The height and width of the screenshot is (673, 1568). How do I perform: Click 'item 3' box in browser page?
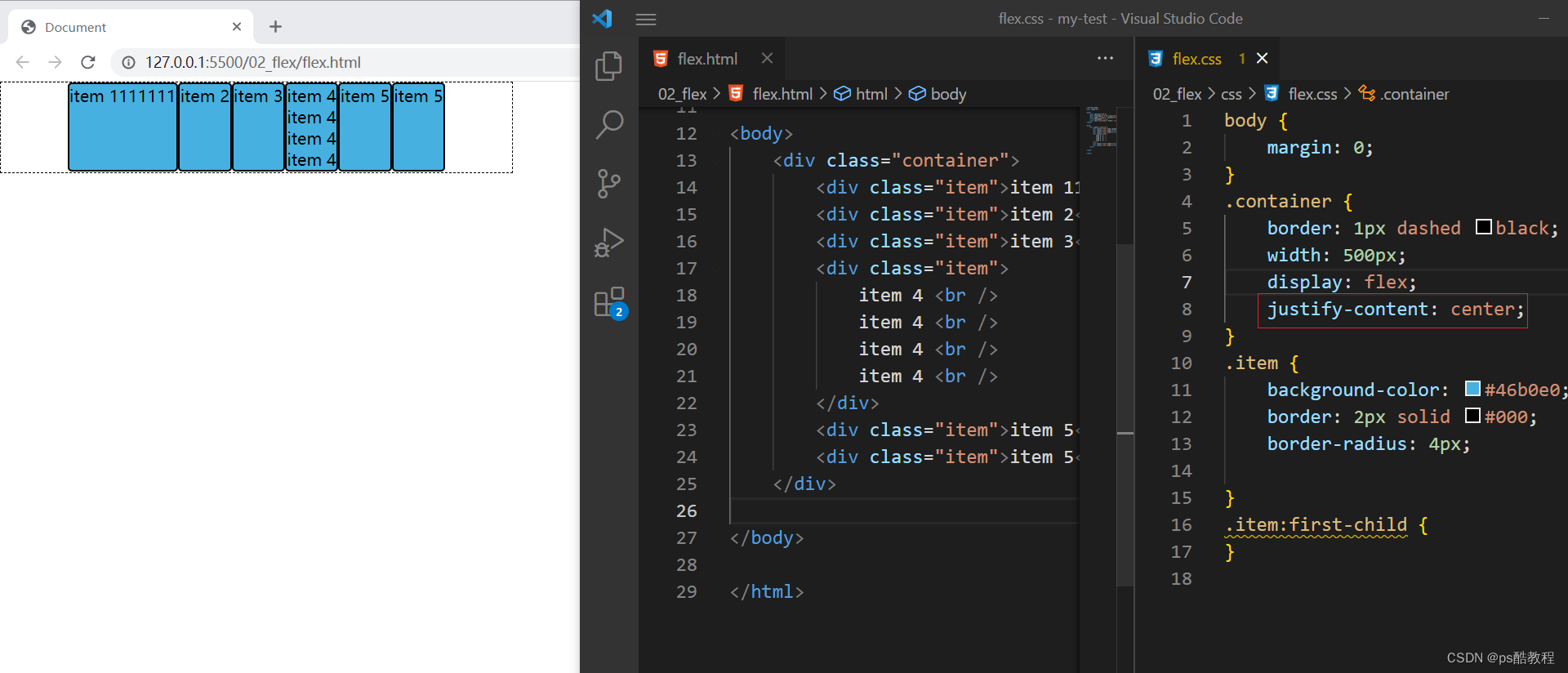pos(258,127)
